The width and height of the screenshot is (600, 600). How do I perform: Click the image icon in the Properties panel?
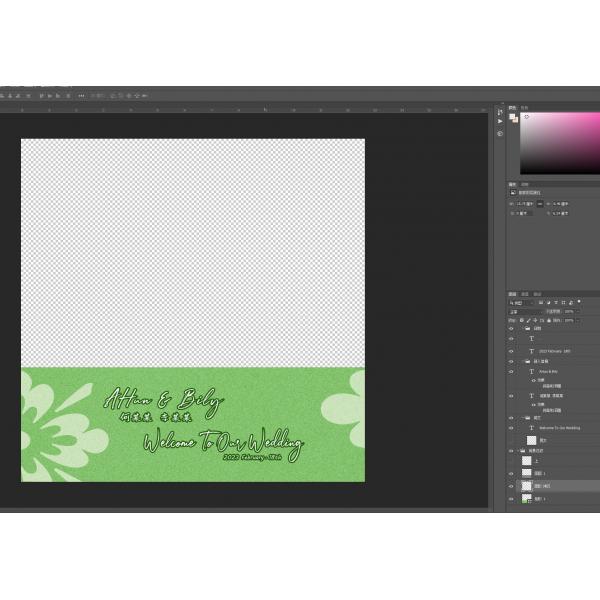pyautogui.click(x=513, y=192)
